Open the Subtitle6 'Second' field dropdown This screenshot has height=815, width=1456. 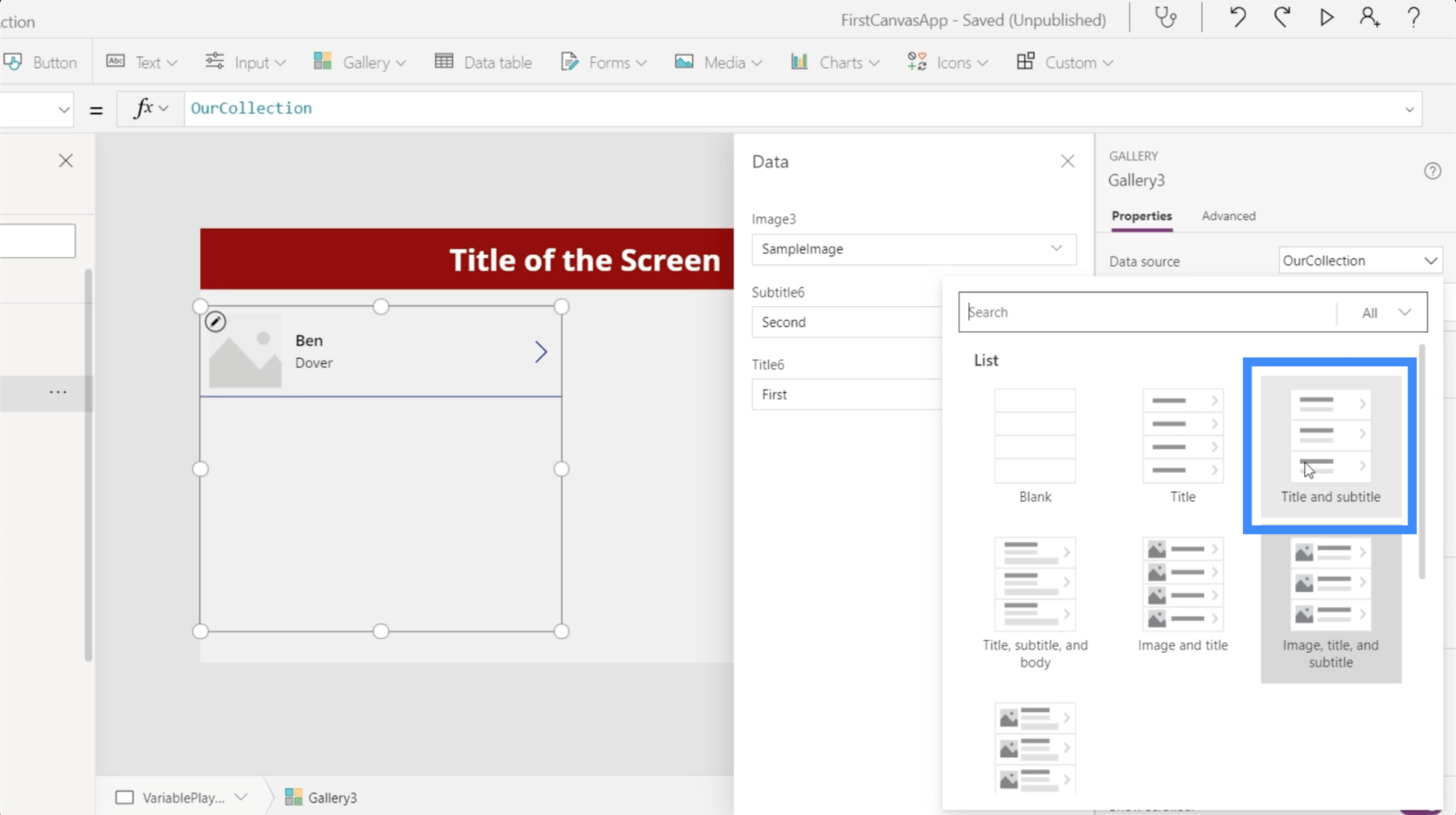tap(847, 322)
